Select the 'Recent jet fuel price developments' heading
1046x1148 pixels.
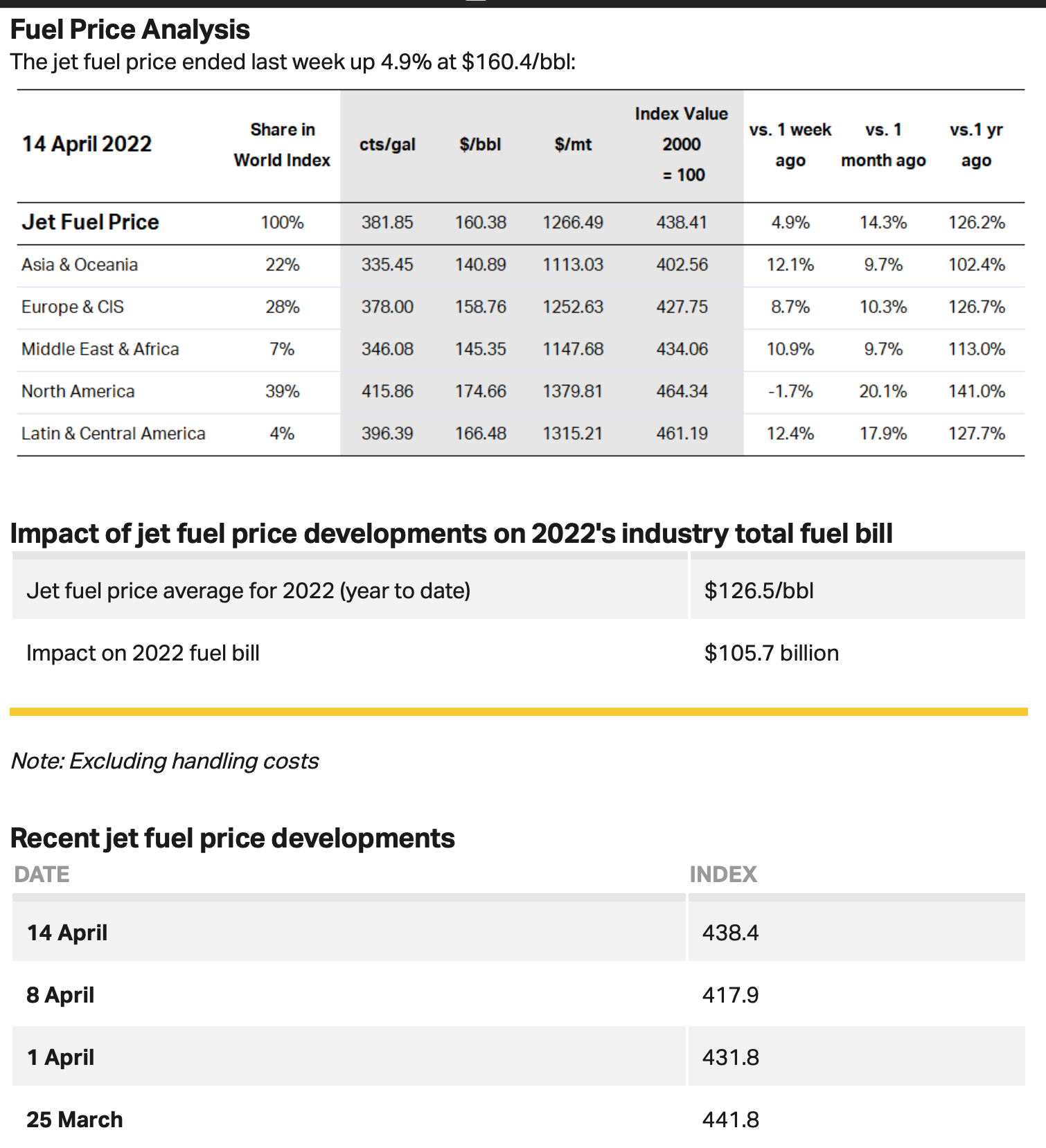click(232, 838)
